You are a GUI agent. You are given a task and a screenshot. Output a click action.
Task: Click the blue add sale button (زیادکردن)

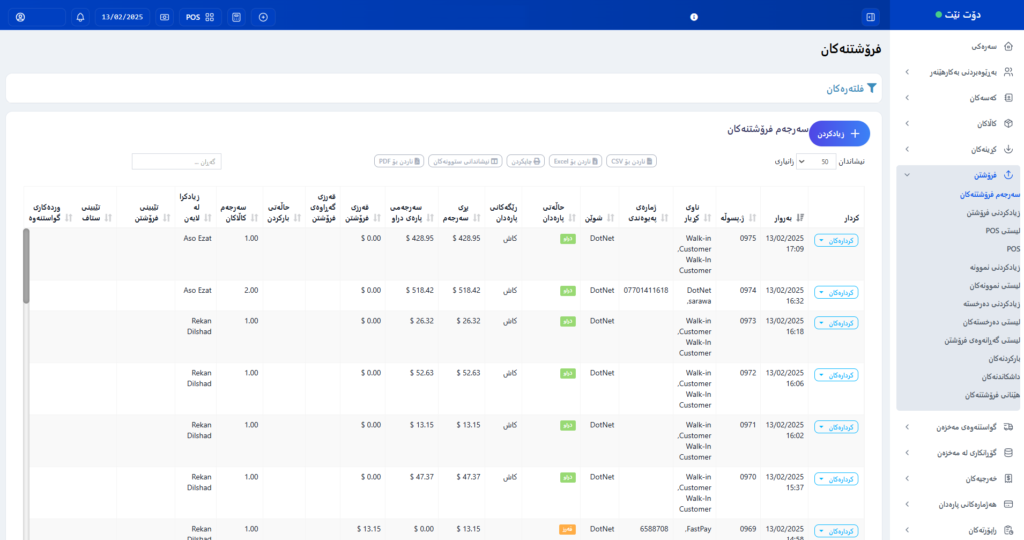coord(839,133)
